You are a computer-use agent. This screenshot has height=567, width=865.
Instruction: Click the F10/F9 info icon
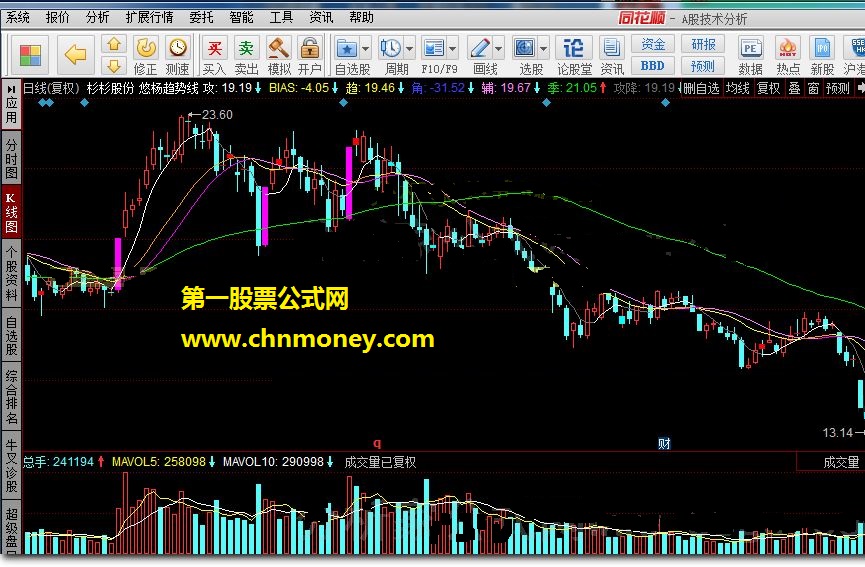(x=434, y=49)
